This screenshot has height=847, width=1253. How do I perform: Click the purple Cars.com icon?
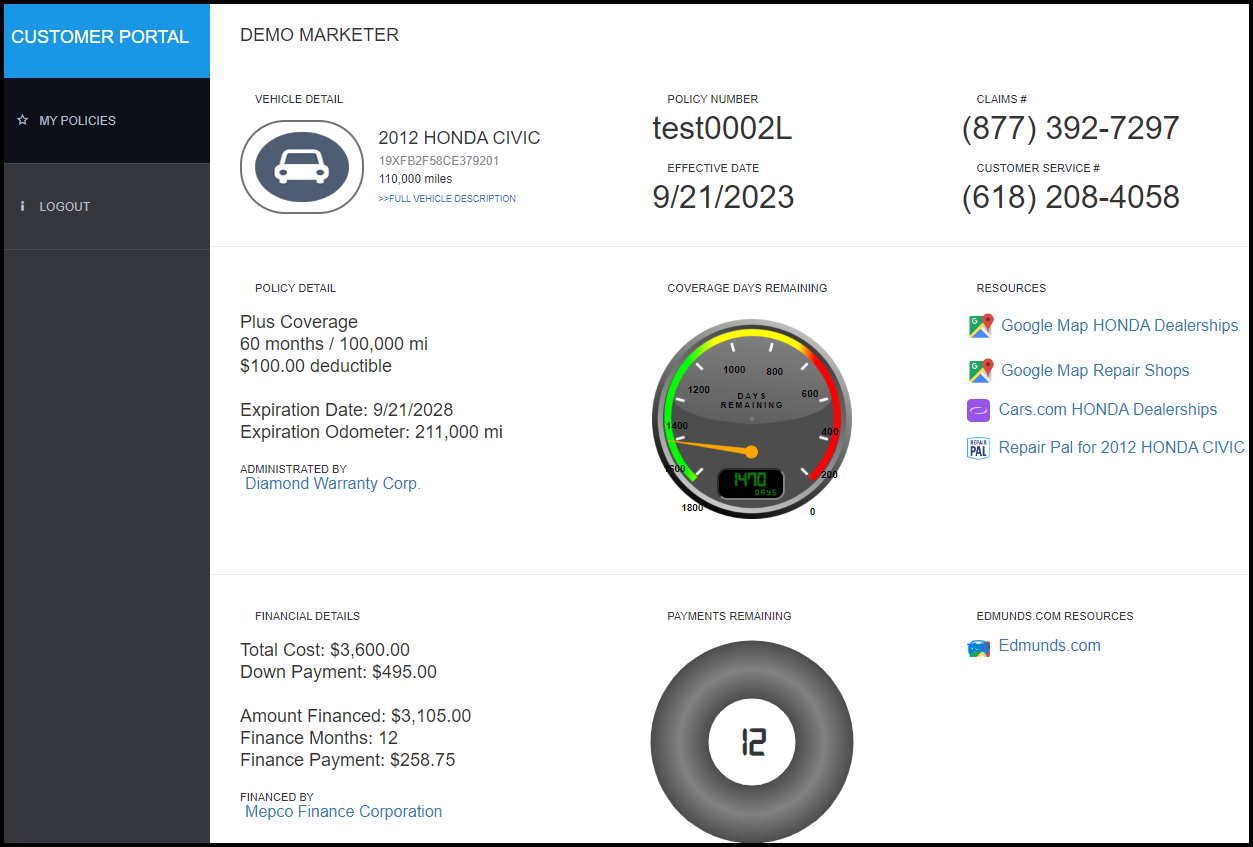978,410
